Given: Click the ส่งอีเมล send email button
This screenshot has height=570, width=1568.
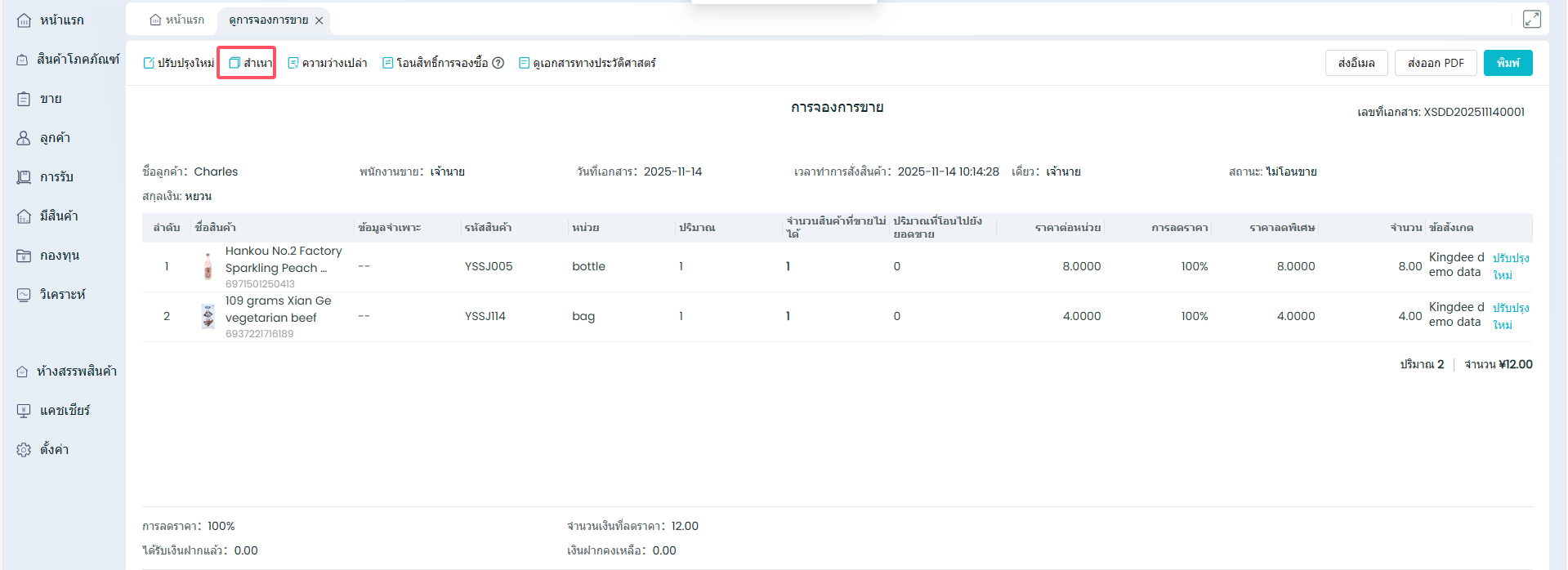Looking at the screenshot, I should 1356,63.
